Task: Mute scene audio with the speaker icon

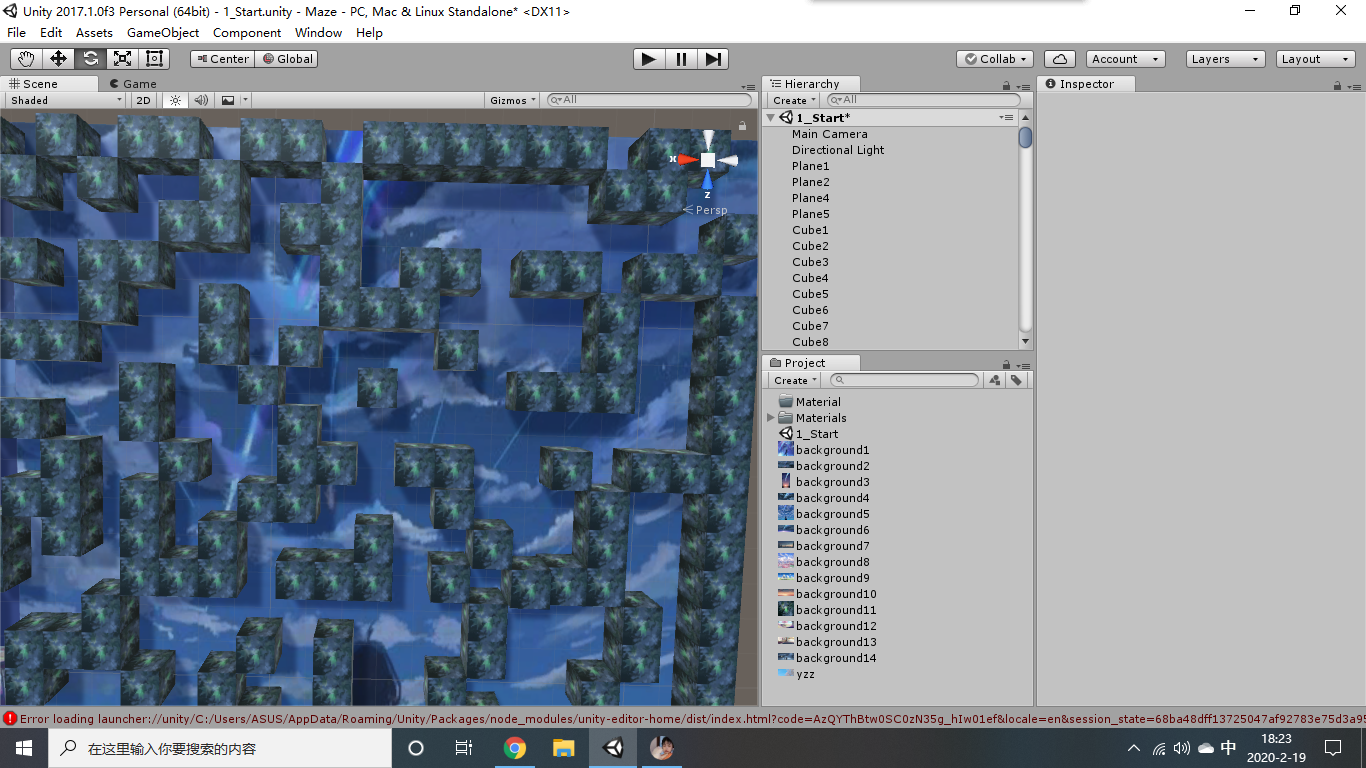Action: [x=203, y=100]
